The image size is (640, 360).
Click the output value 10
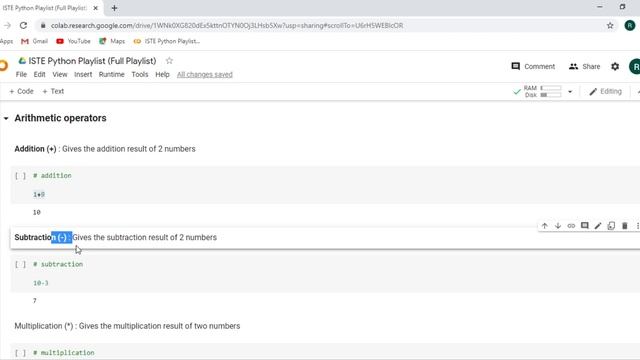click(37, 212)
